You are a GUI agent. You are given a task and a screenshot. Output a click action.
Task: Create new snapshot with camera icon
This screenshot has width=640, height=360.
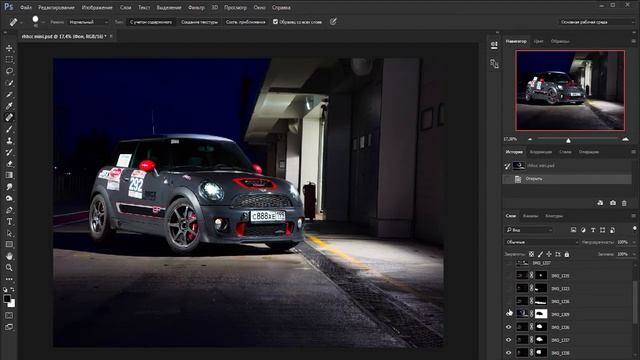click(x=613, y=203)
